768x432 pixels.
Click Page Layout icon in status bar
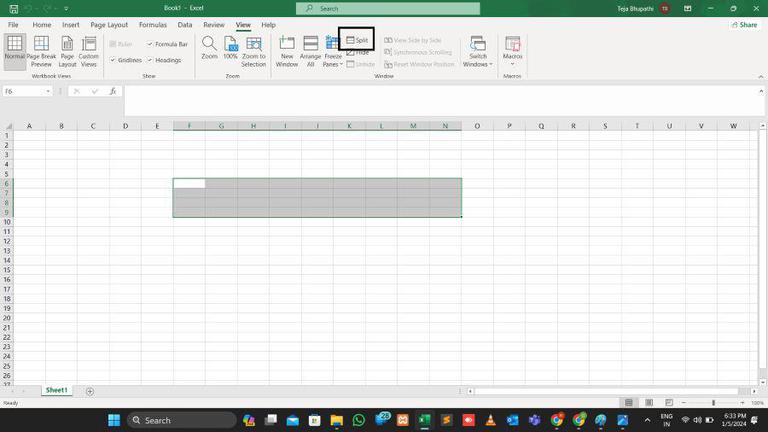[649, 403]
